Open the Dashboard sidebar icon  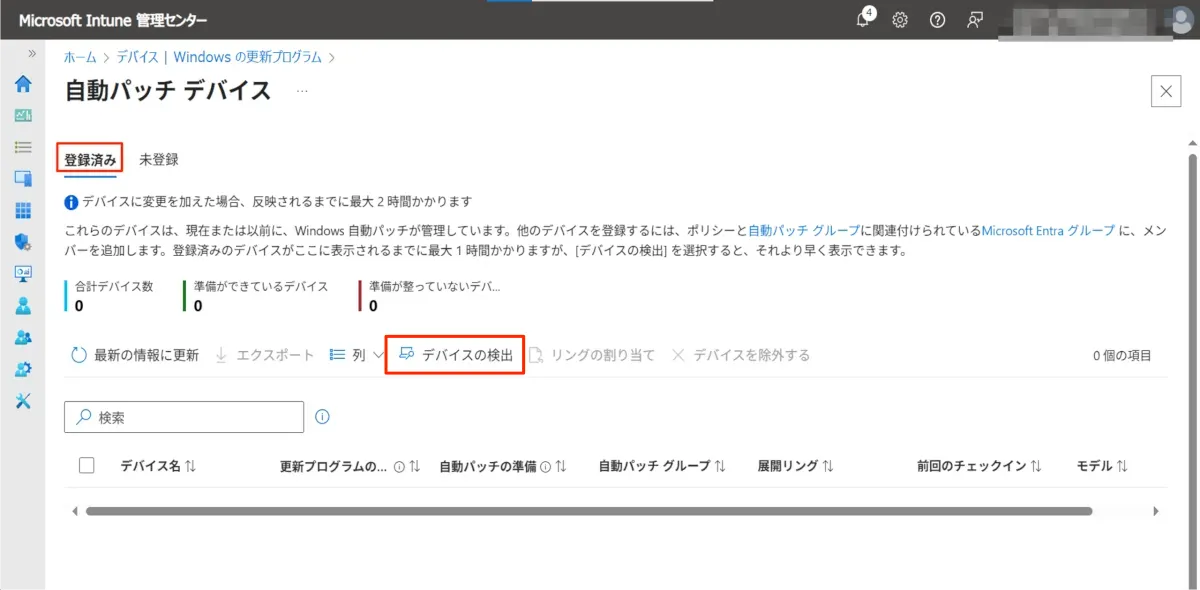coord(23,115)
